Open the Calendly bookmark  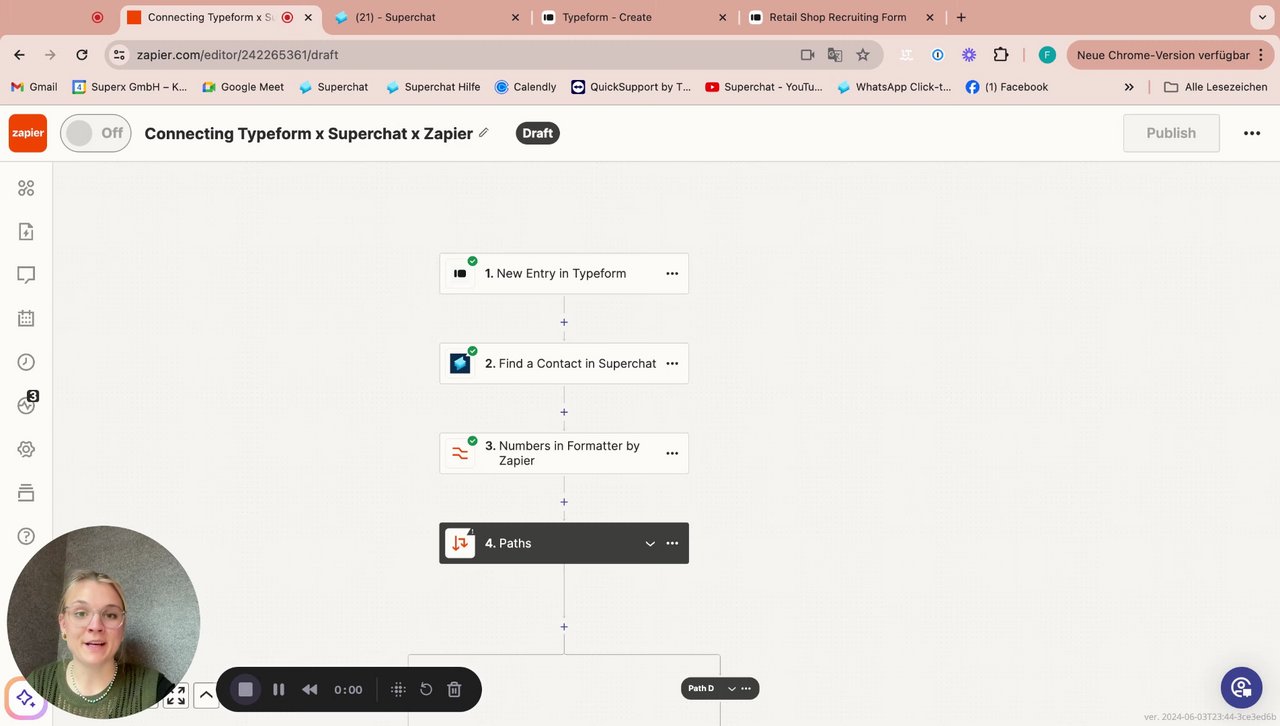pos(525,87)
